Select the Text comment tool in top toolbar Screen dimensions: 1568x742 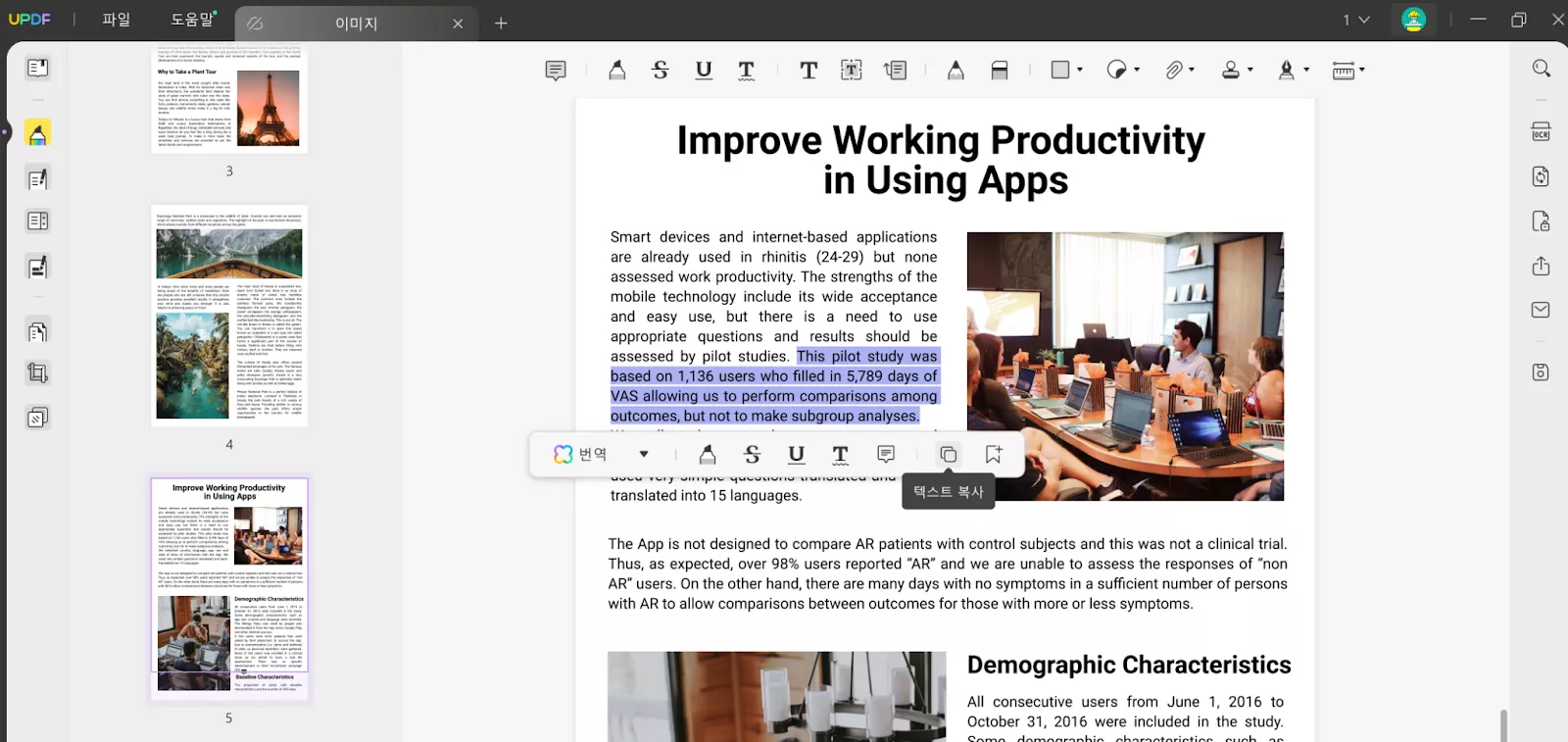[808, 71]
